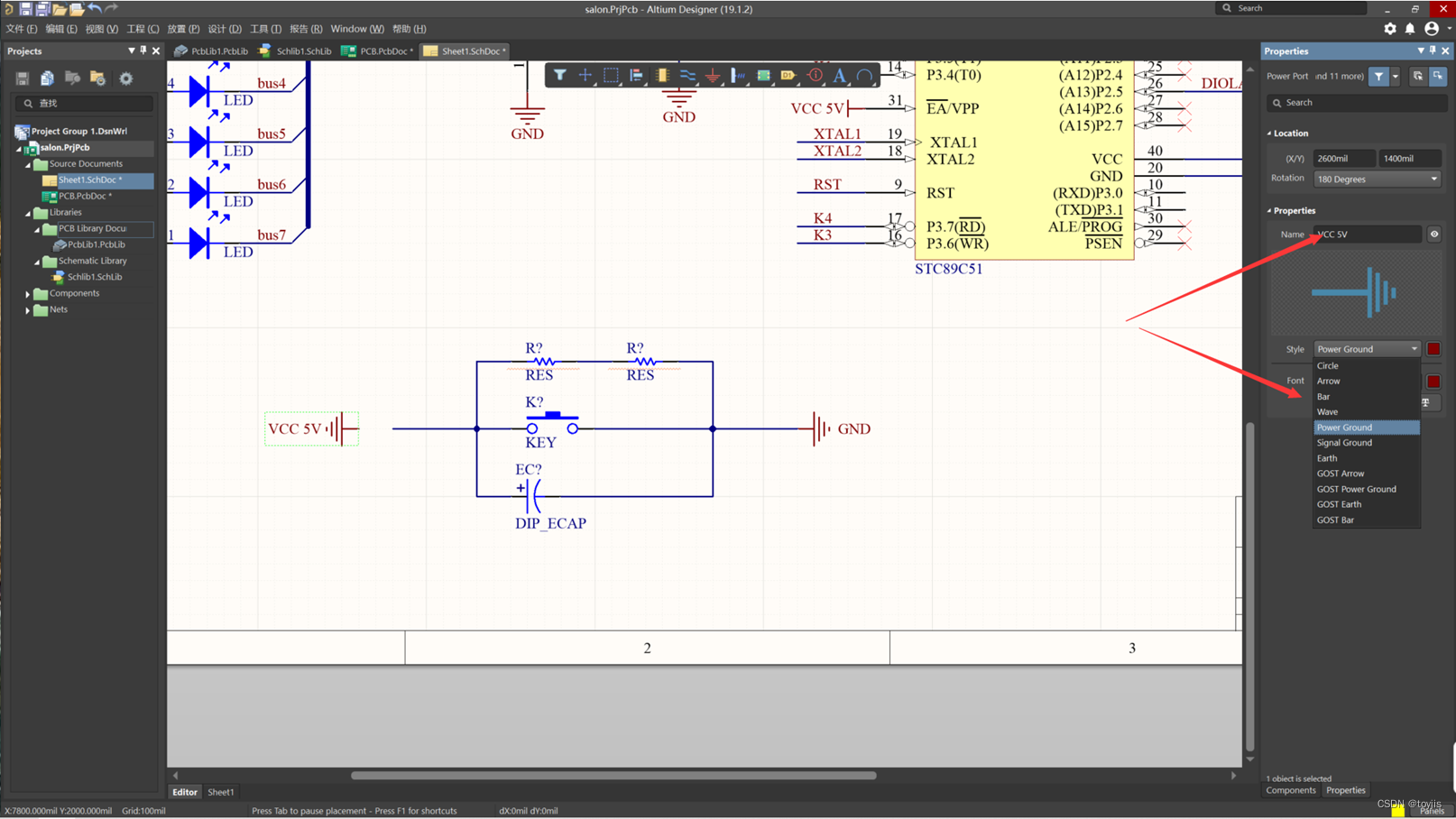Click the Style color swatch

pyautogui.click(x=1433, y=349)
